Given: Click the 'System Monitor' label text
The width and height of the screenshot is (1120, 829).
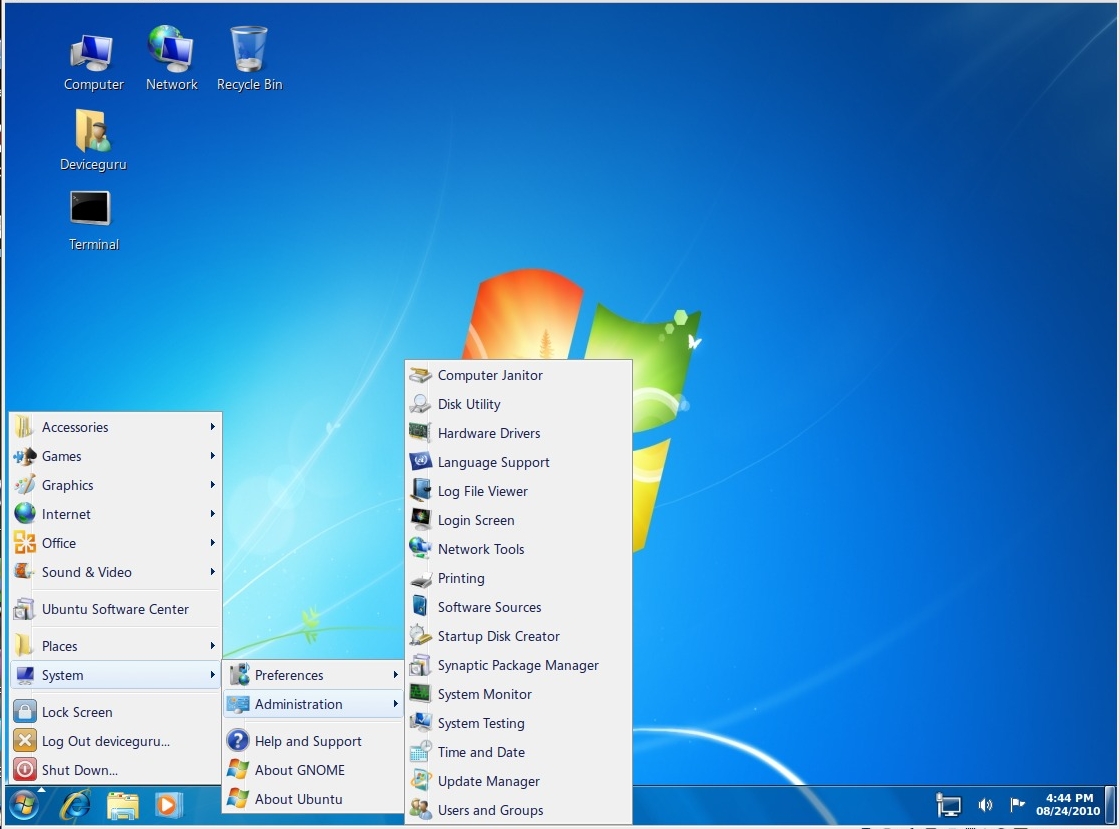Looking at the screenshot, I should coord(484,695).
